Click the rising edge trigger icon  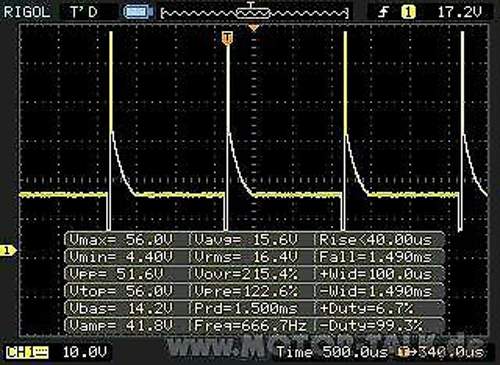pyautogui.click(x=384, y=13)
